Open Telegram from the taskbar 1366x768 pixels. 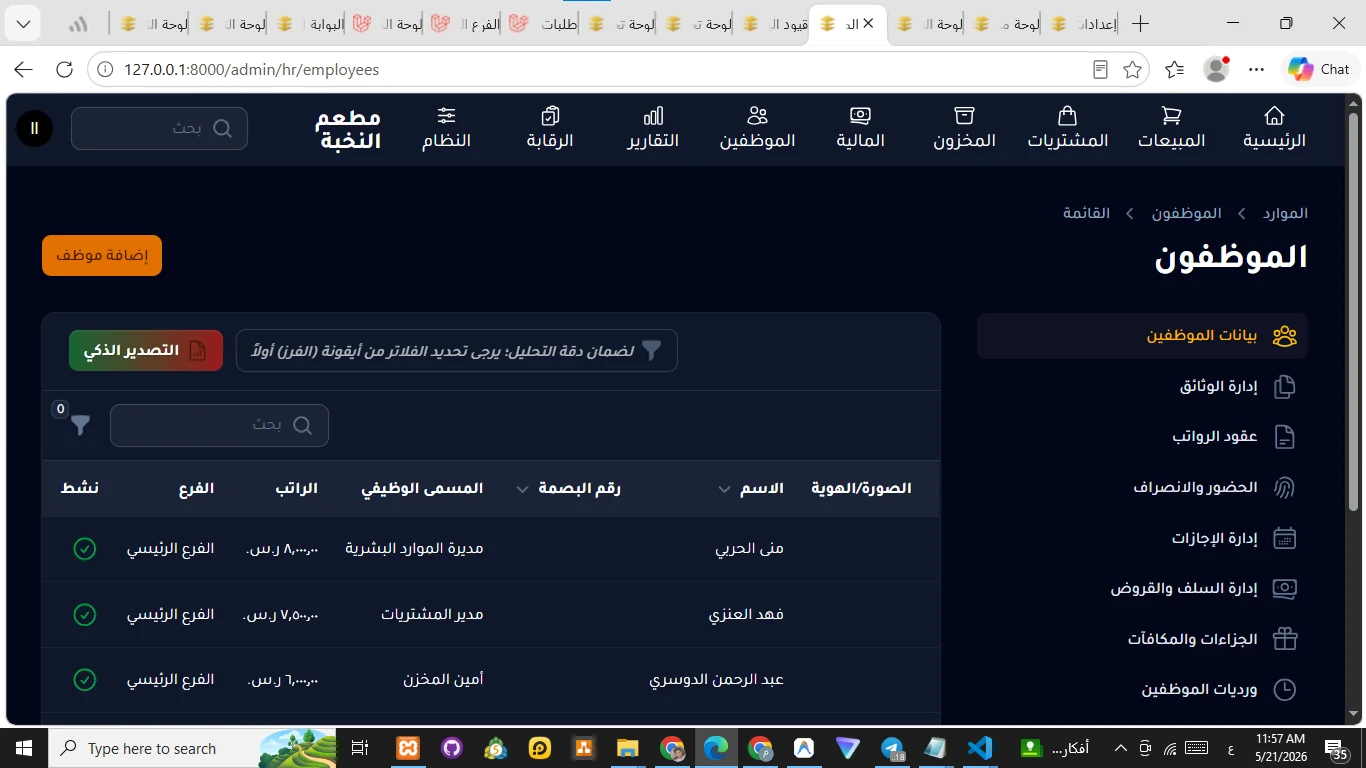pyautogui.click(x=892, y=748)
